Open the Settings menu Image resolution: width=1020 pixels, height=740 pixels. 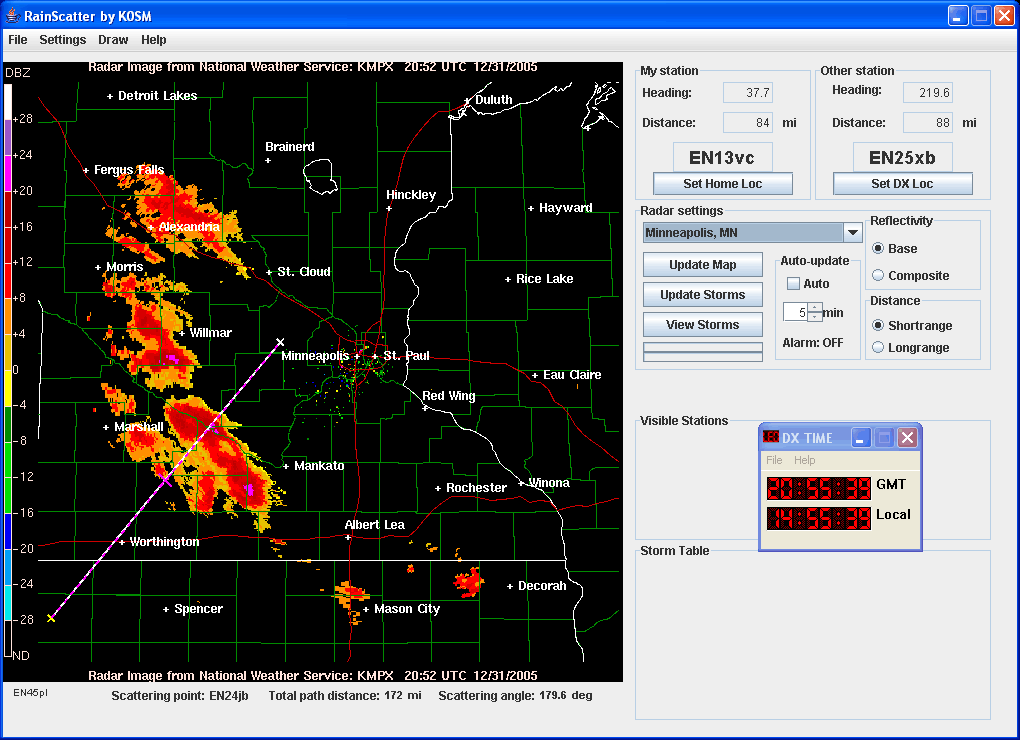click(62, 40)
